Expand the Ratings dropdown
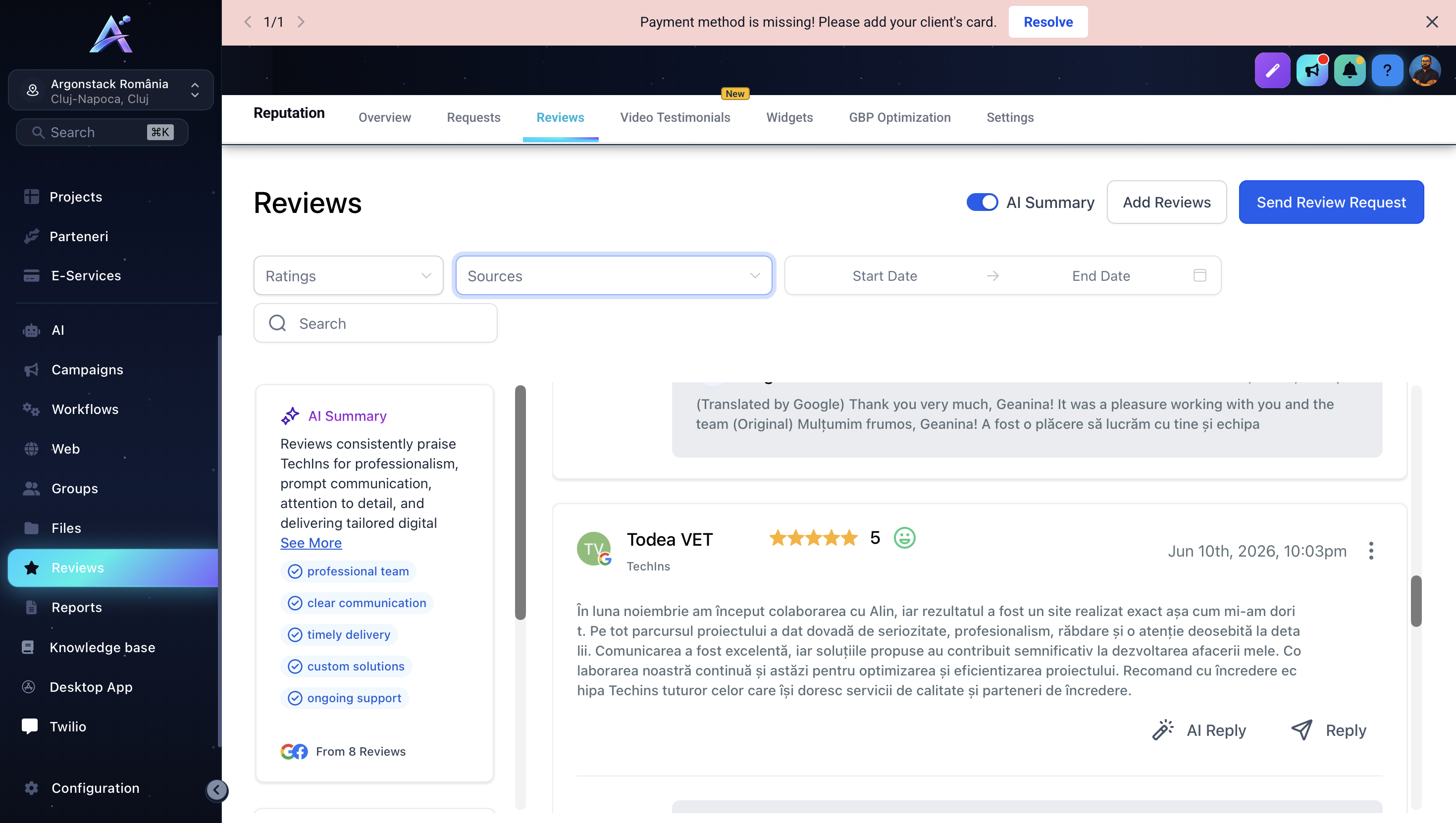 pyautogui.click(x=348, y=275)
